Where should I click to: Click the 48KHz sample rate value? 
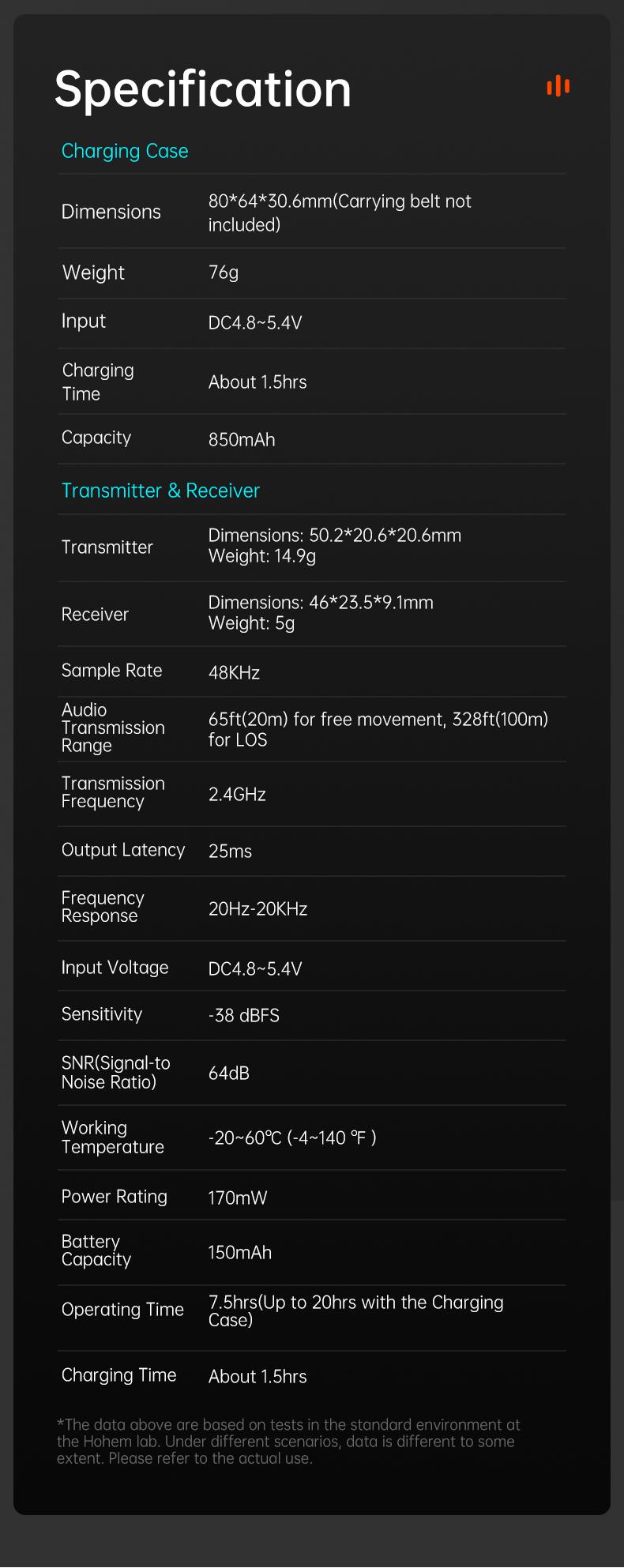[x=234, y=672]
